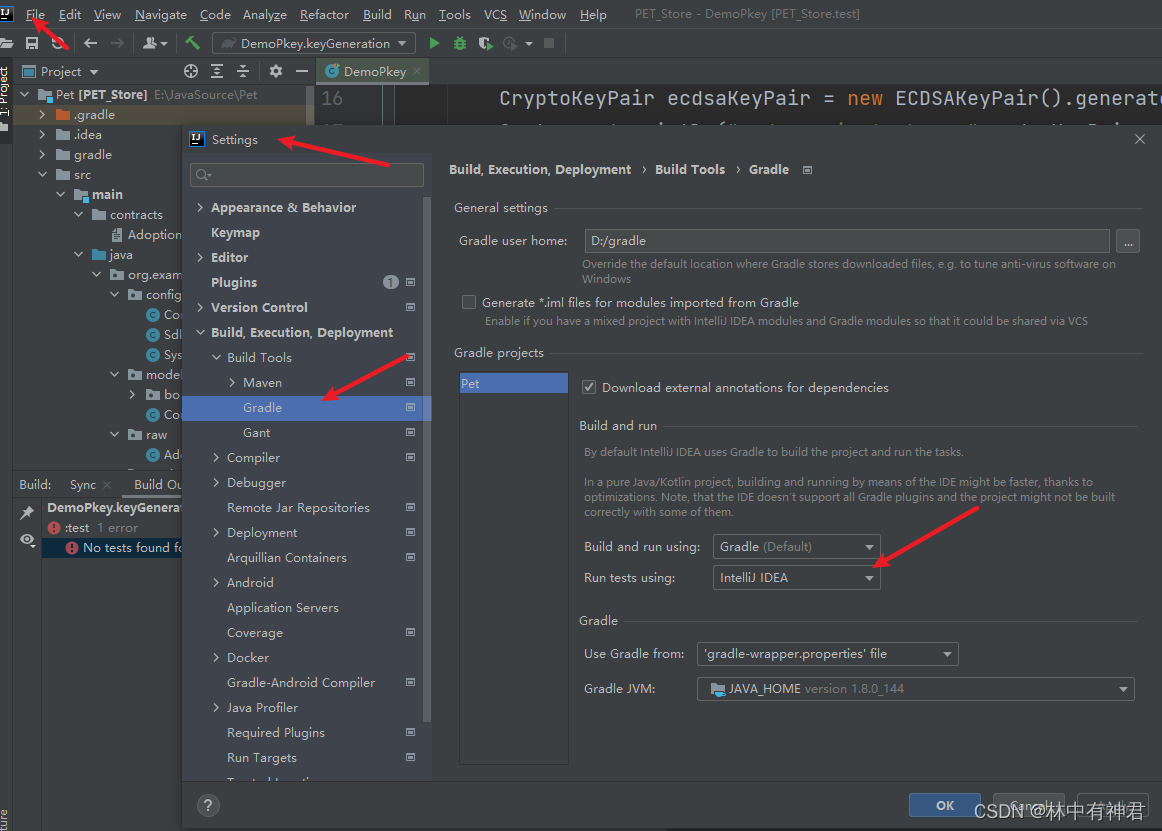Run DemoPkey.keyGeneration with green play icon

point(434,44)
